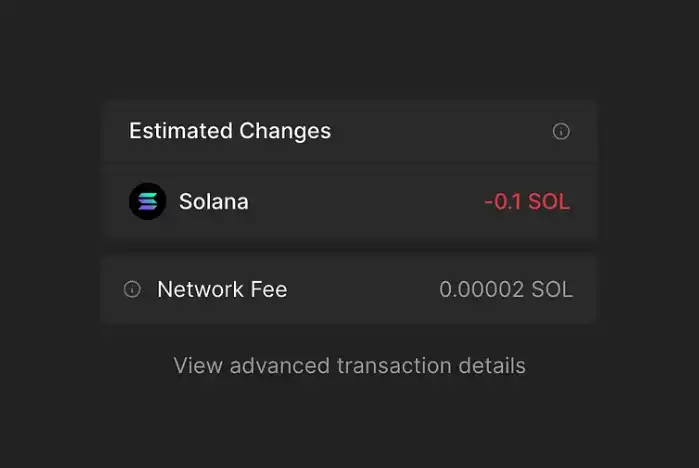This screenshot has height=468, width=699.
Task: Click the "0.00002" number in the fee row
Action: tap(482, 290)
